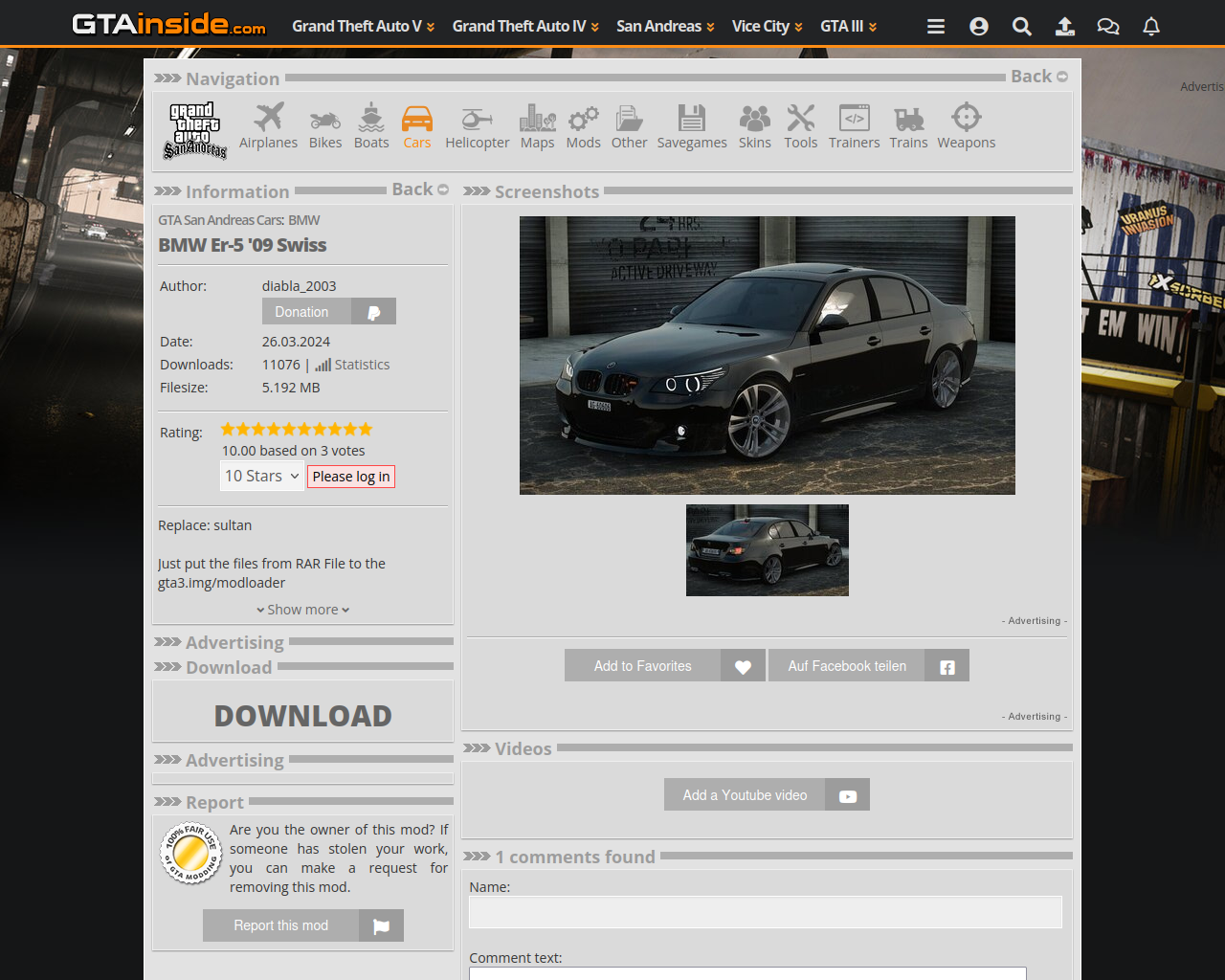Click the gold star rating display
Image resolution: width=1225 pixels, height=980 pixels.
(297, 430)
